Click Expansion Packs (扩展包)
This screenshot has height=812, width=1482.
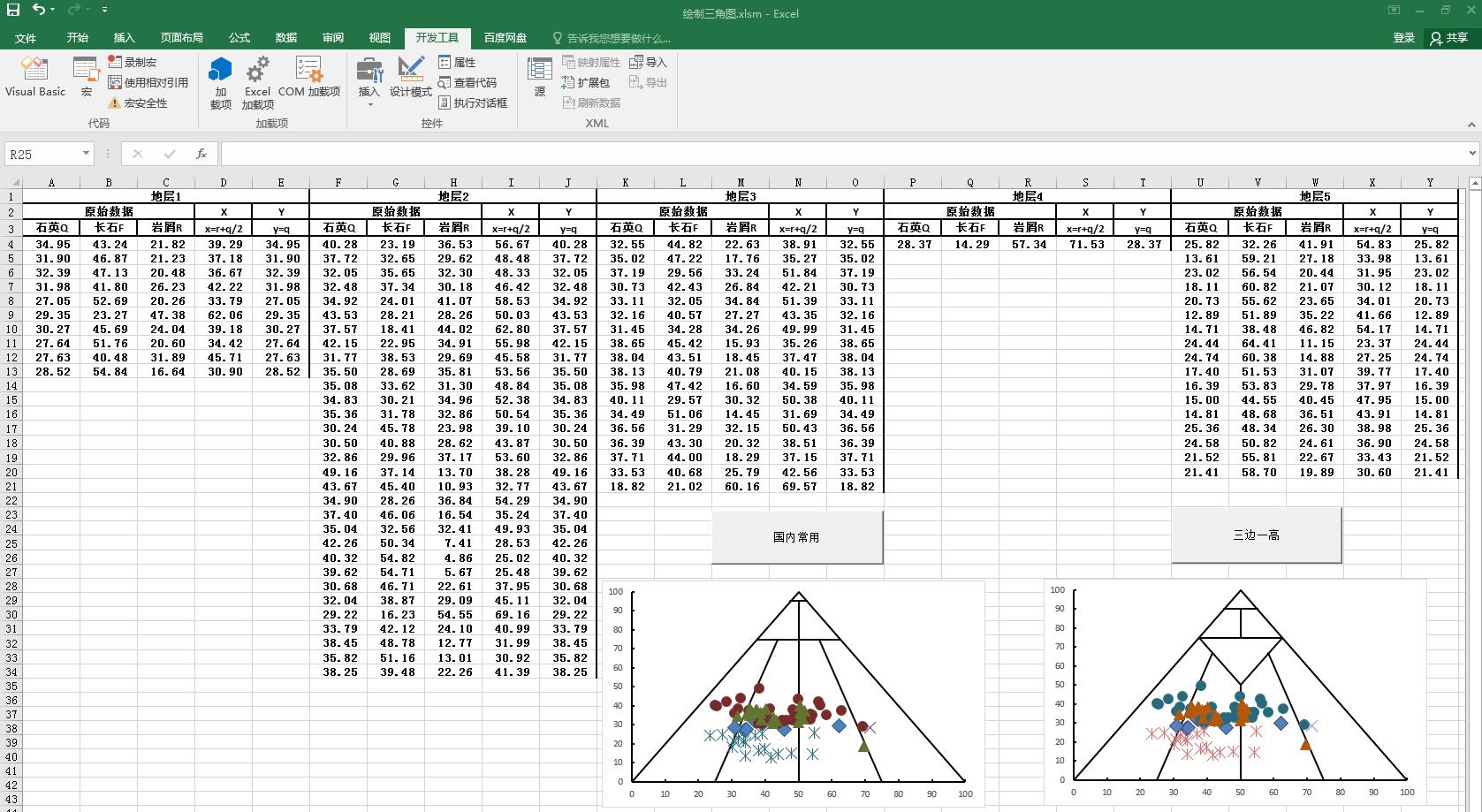(586, 82)
